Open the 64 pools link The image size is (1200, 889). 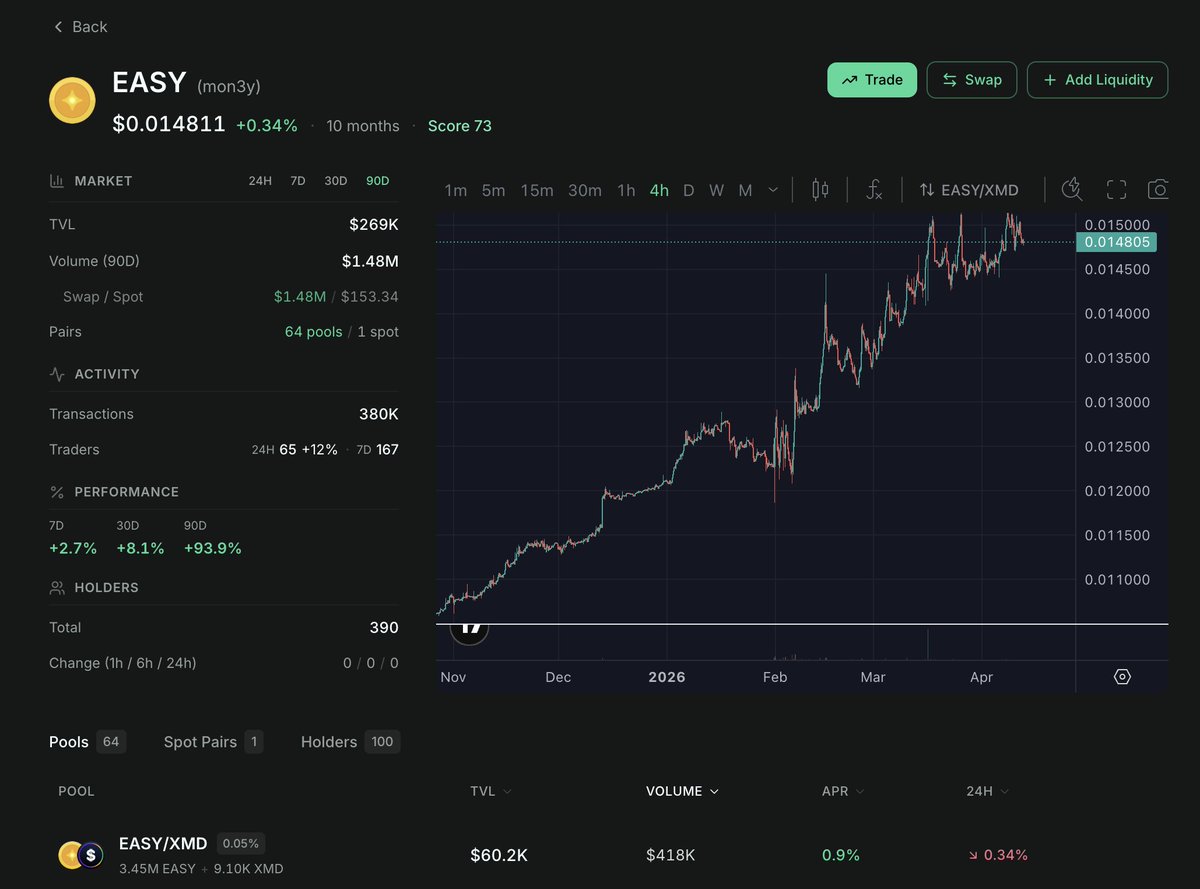pyautogui.click(x=313, y=332)
